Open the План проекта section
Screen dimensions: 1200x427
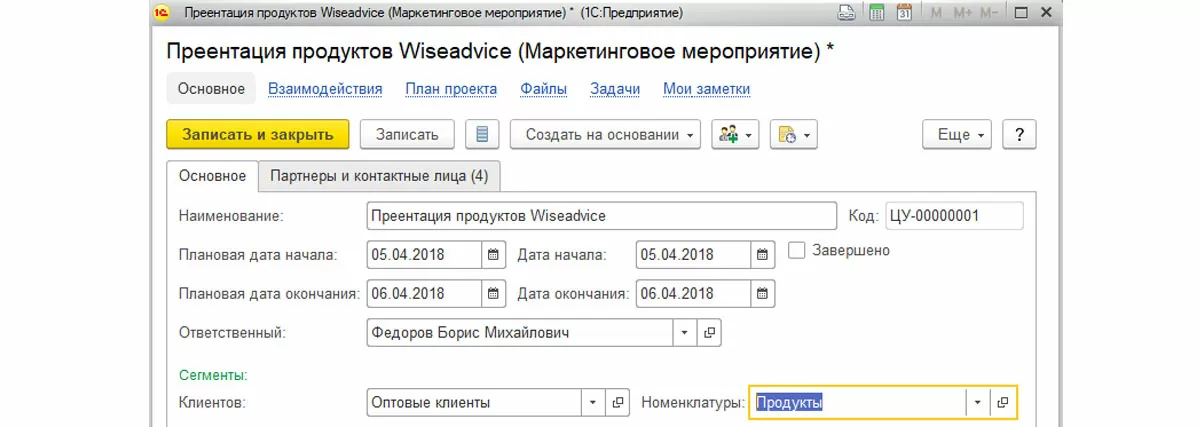(x=451, y=89)
